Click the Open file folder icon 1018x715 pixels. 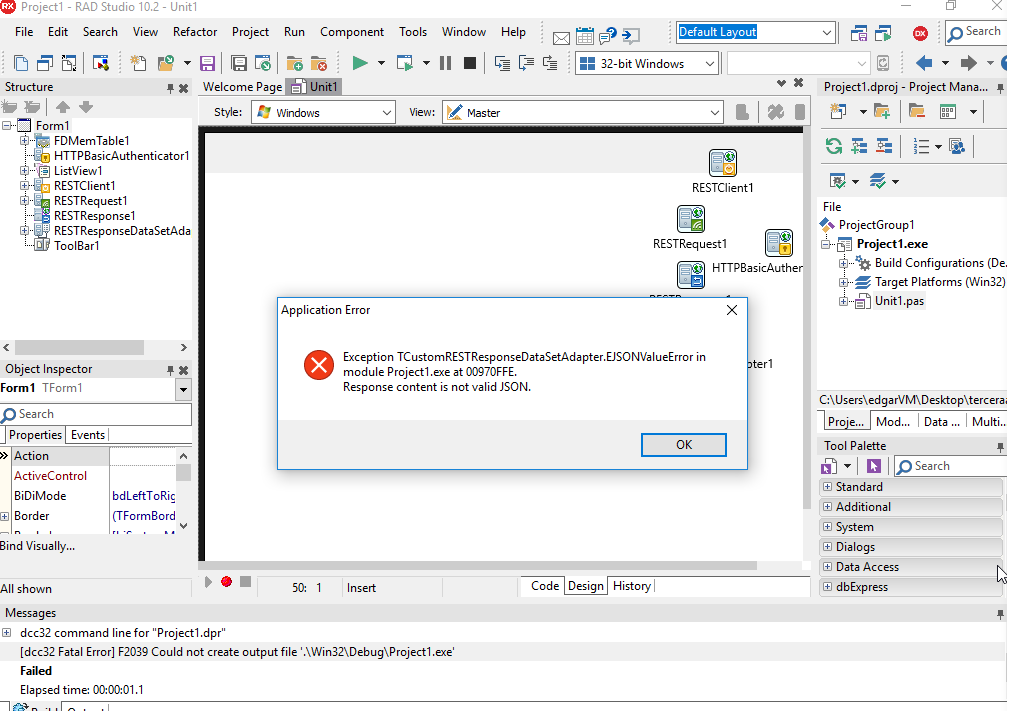(x=166, y=64)
